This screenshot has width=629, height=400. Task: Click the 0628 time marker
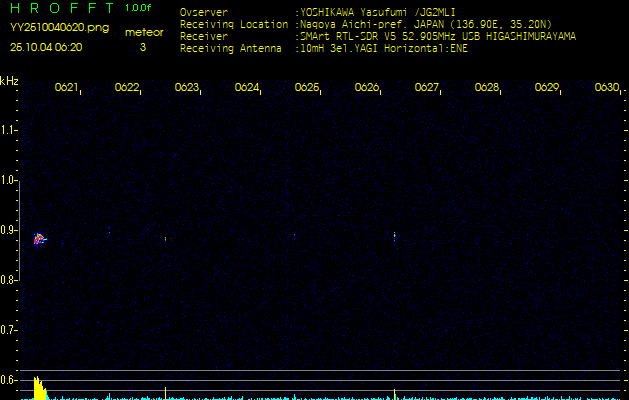coord(487,87)
